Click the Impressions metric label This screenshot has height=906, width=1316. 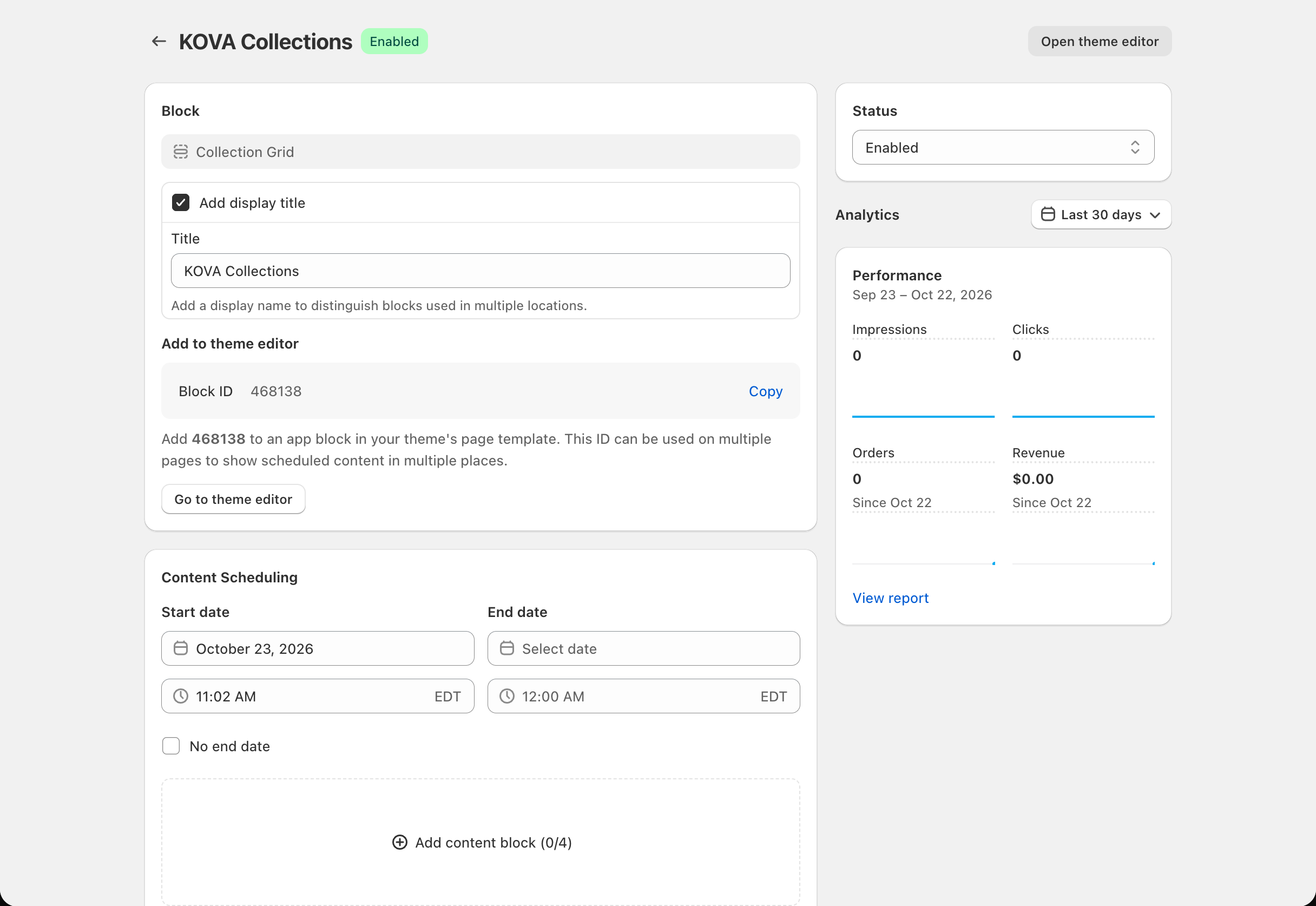[x=889, y=329]
